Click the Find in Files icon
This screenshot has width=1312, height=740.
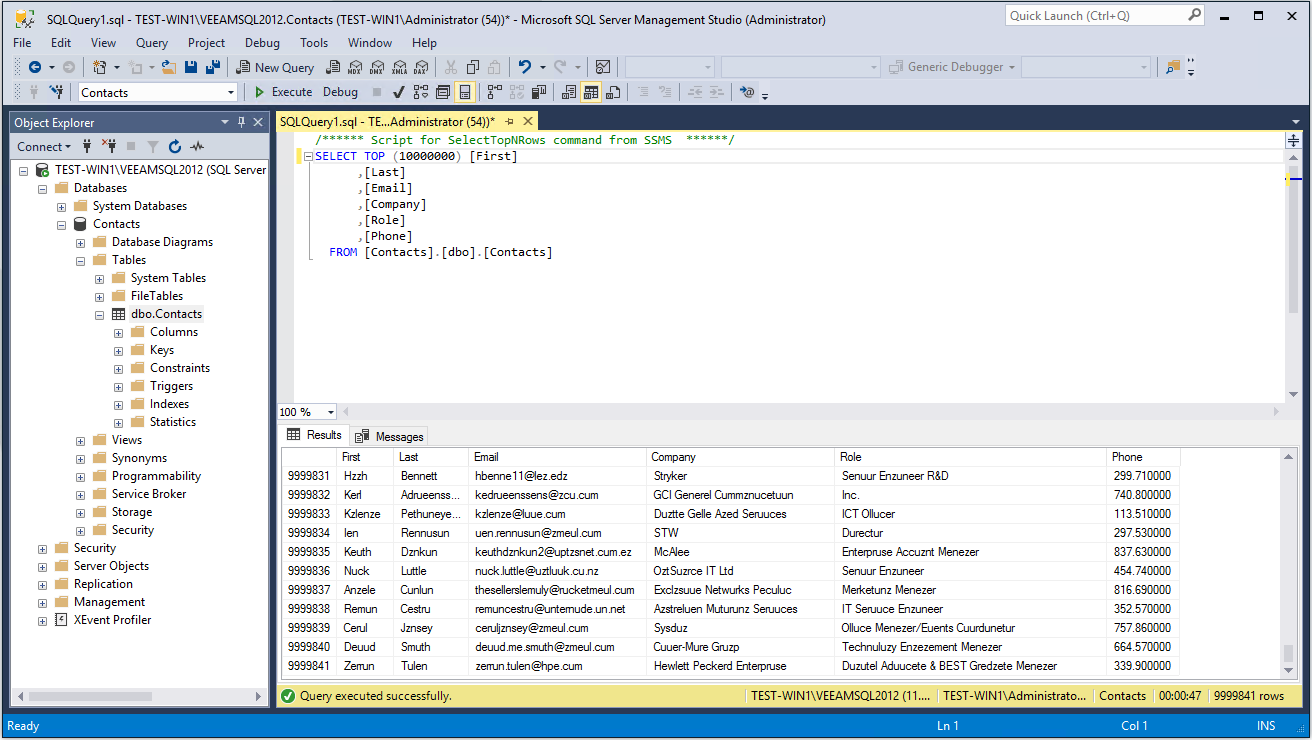1174,67
